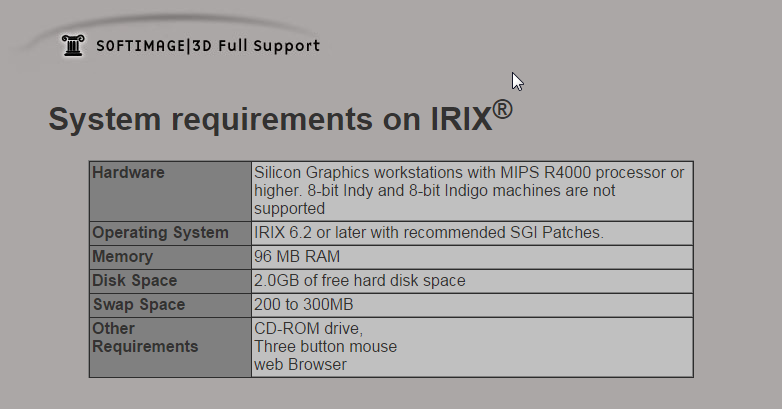
Task: Click the word supported in the Hardware description
Action: coord(290,209)
